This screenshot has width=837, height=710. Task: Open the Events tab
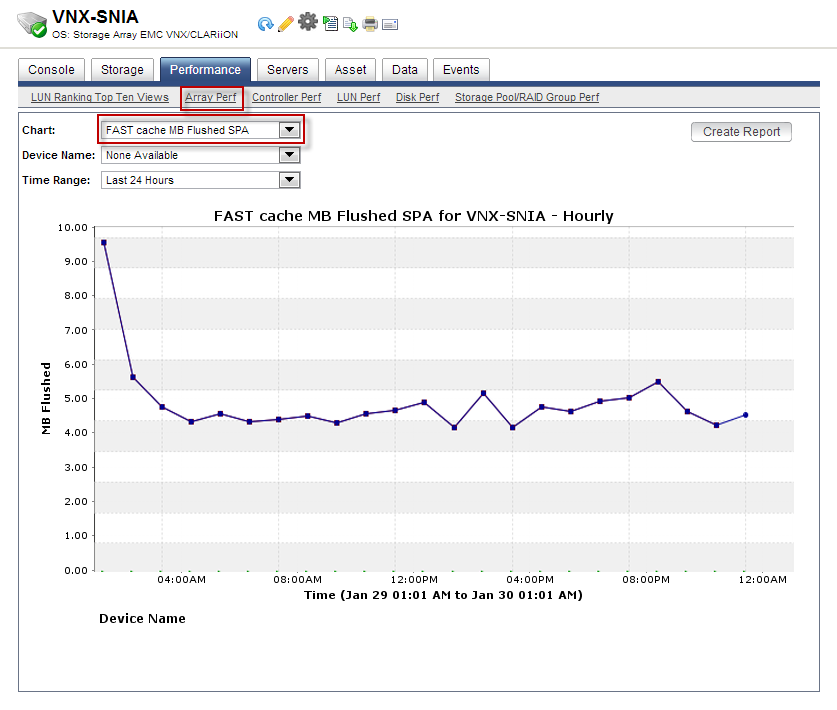pos(461,70)
